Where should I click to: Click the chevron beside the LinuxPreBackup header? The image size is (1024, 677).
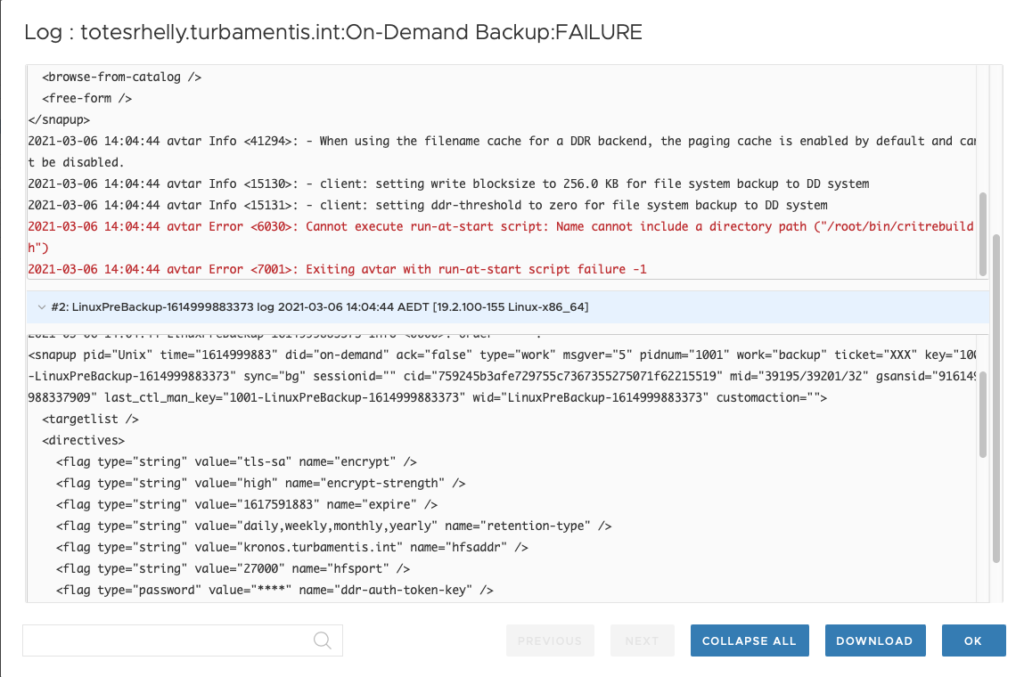pos(41,307)
